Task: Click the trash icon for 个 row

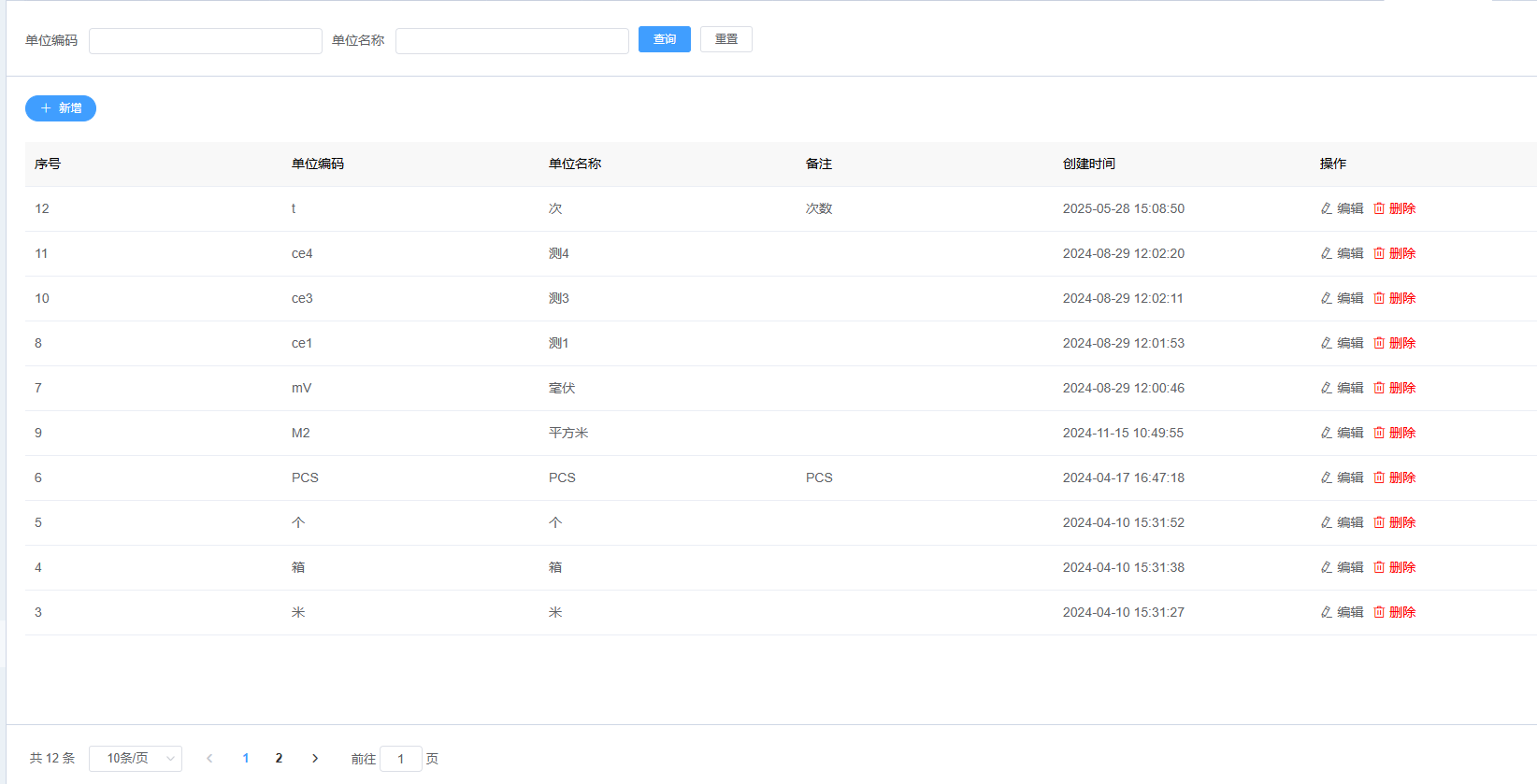Action: pyautogui.click(x=1379, y=522)
